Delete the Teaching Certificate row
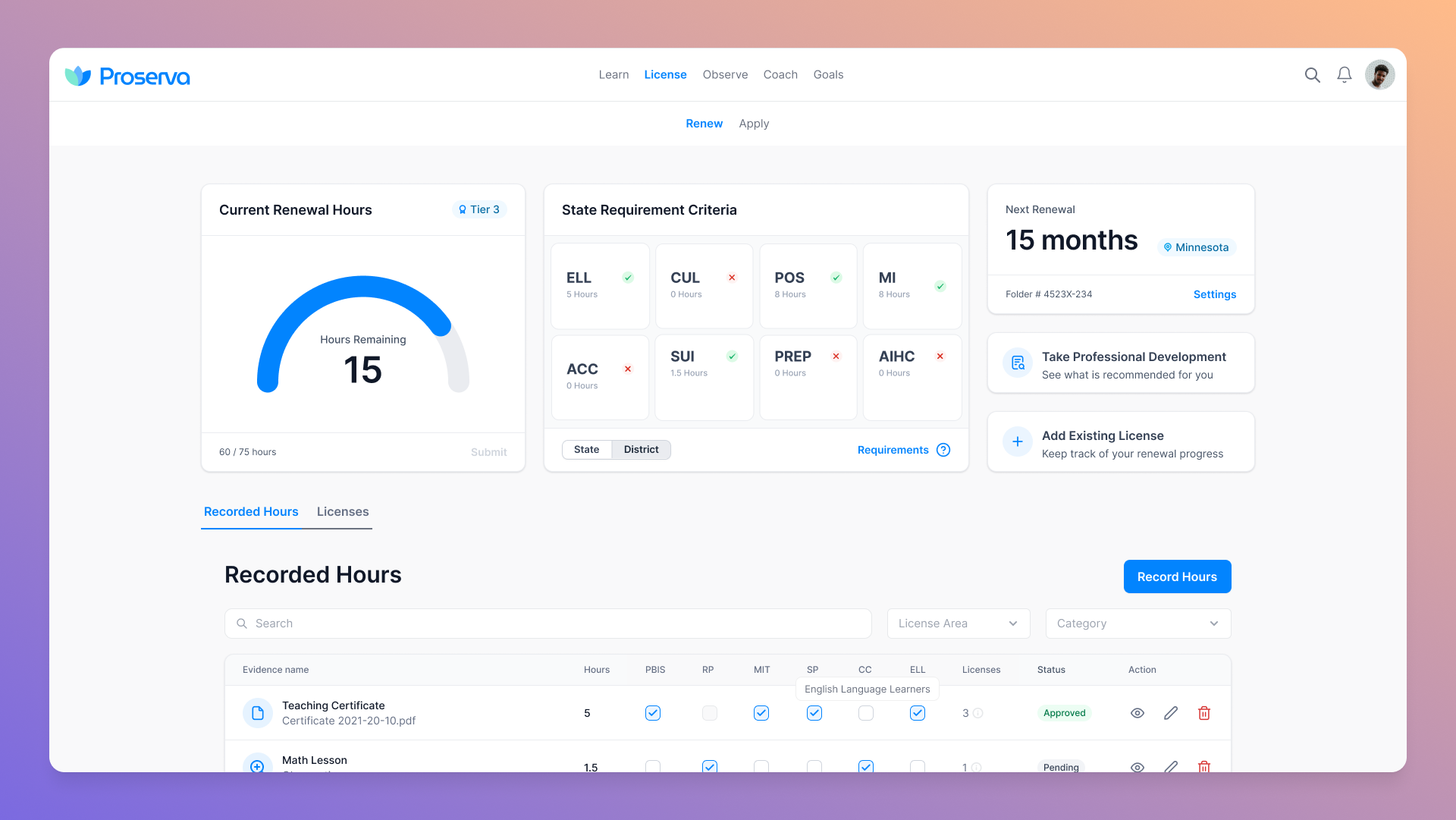The width and height of the screenshot is (1456, 820). coord(1204,713)
